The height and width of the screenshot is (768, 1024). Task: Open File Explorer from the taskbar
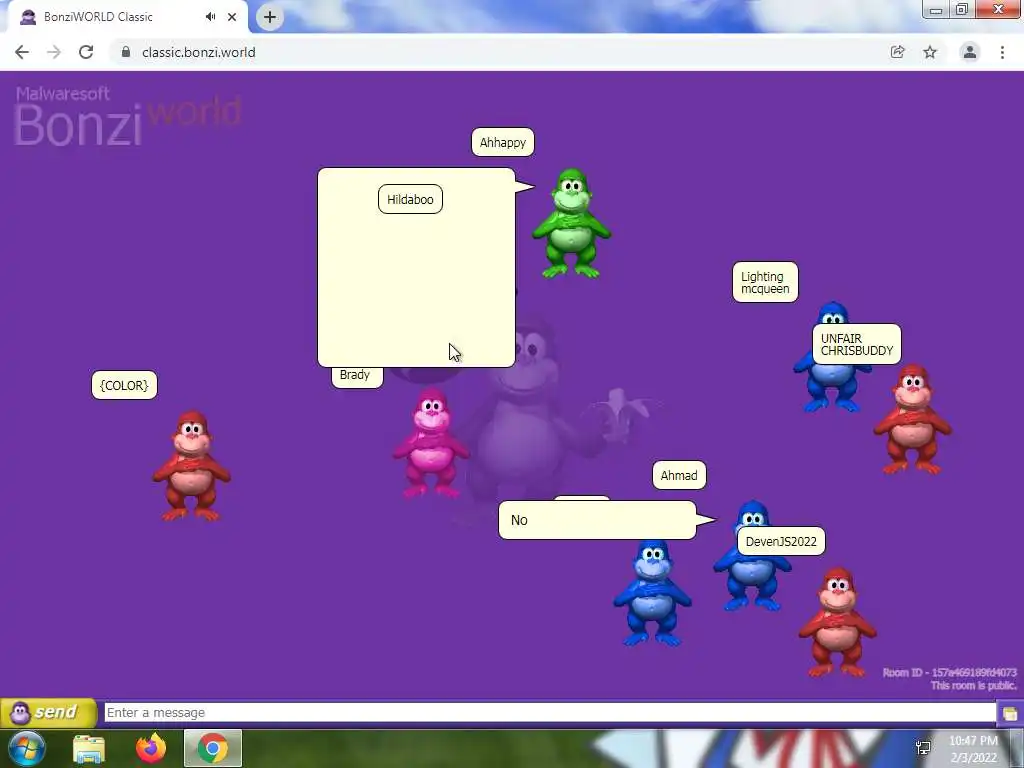[89, 748]
